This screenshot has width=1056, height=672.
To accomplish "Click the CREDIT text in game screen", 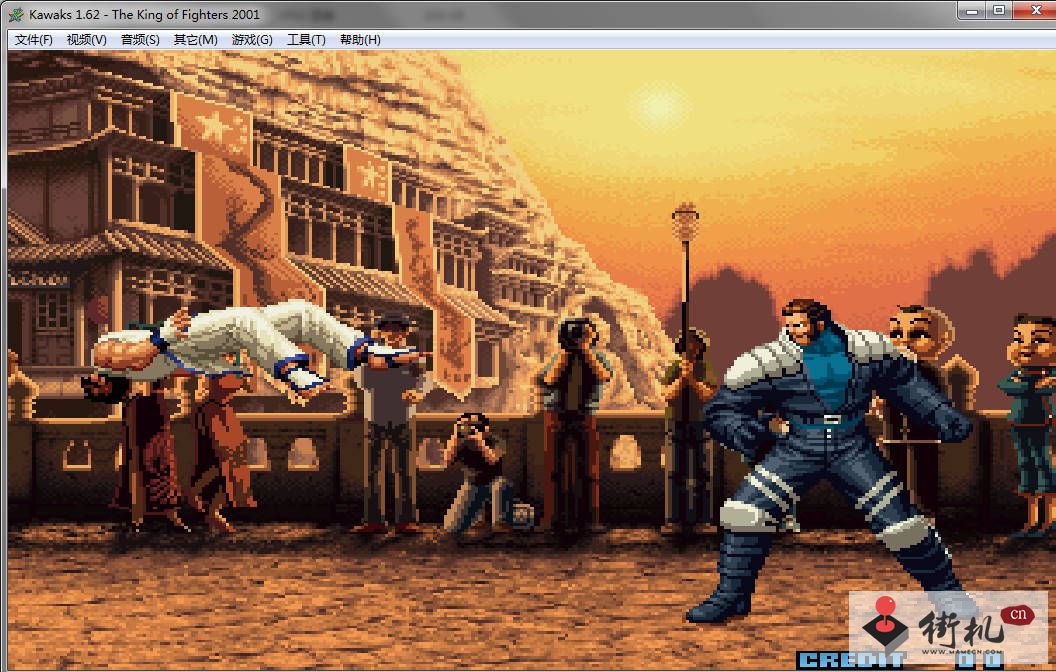I will click(x=851, y=660).
